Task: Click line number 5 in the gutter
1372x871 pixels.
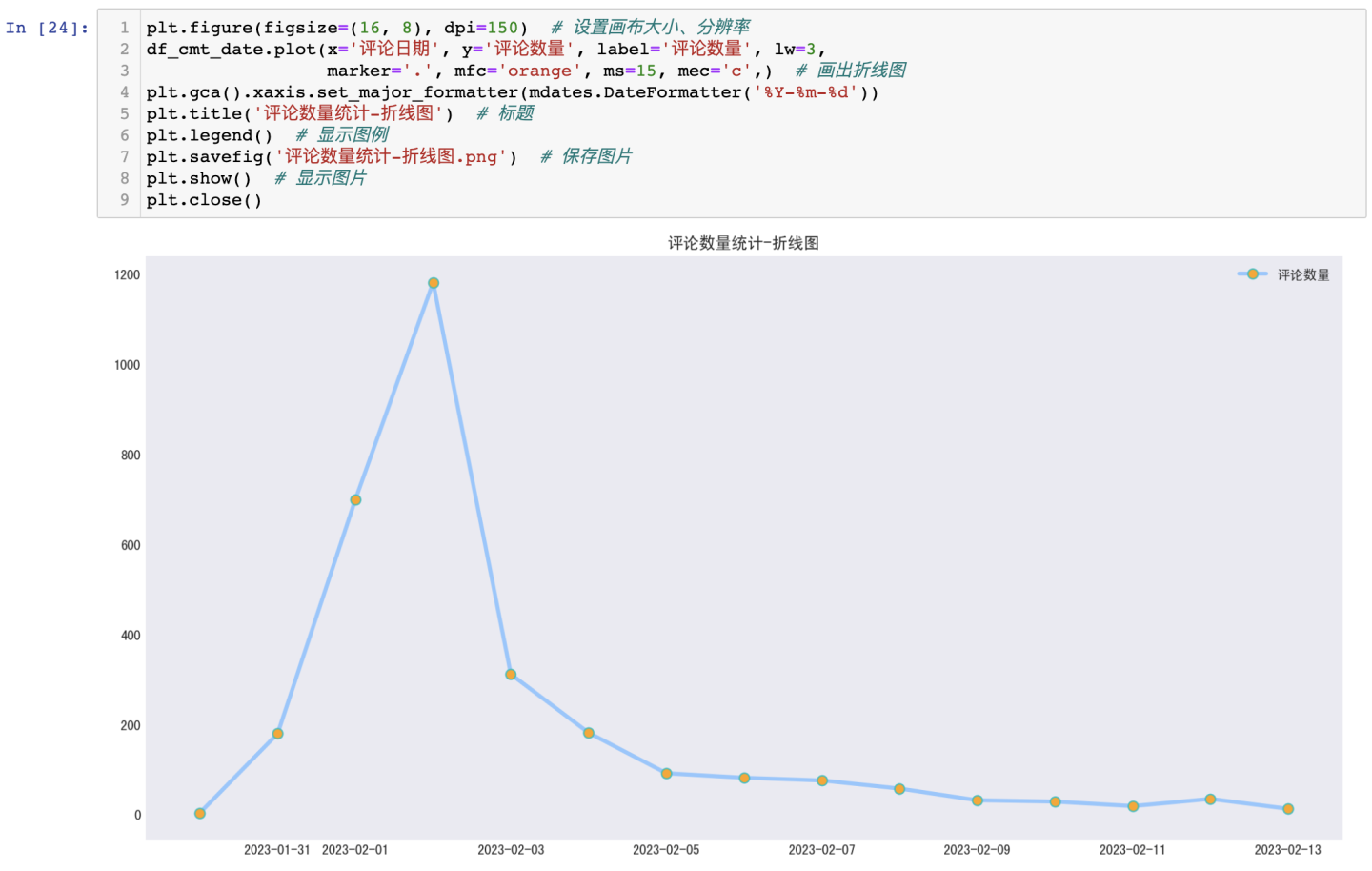Action: click(124, 113)
